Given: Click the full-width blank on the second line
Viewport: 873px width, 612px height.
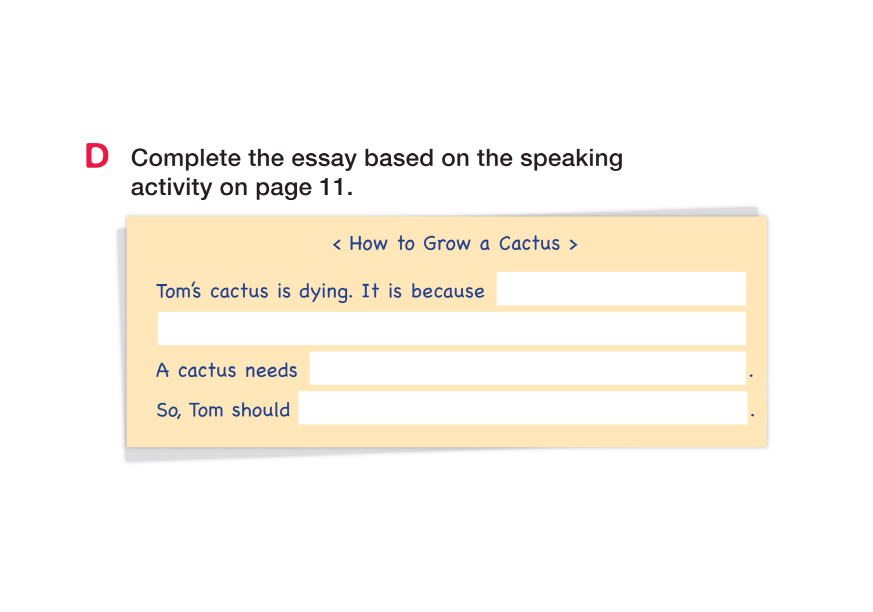Looking at the screenshot, I should click(451, 328).
